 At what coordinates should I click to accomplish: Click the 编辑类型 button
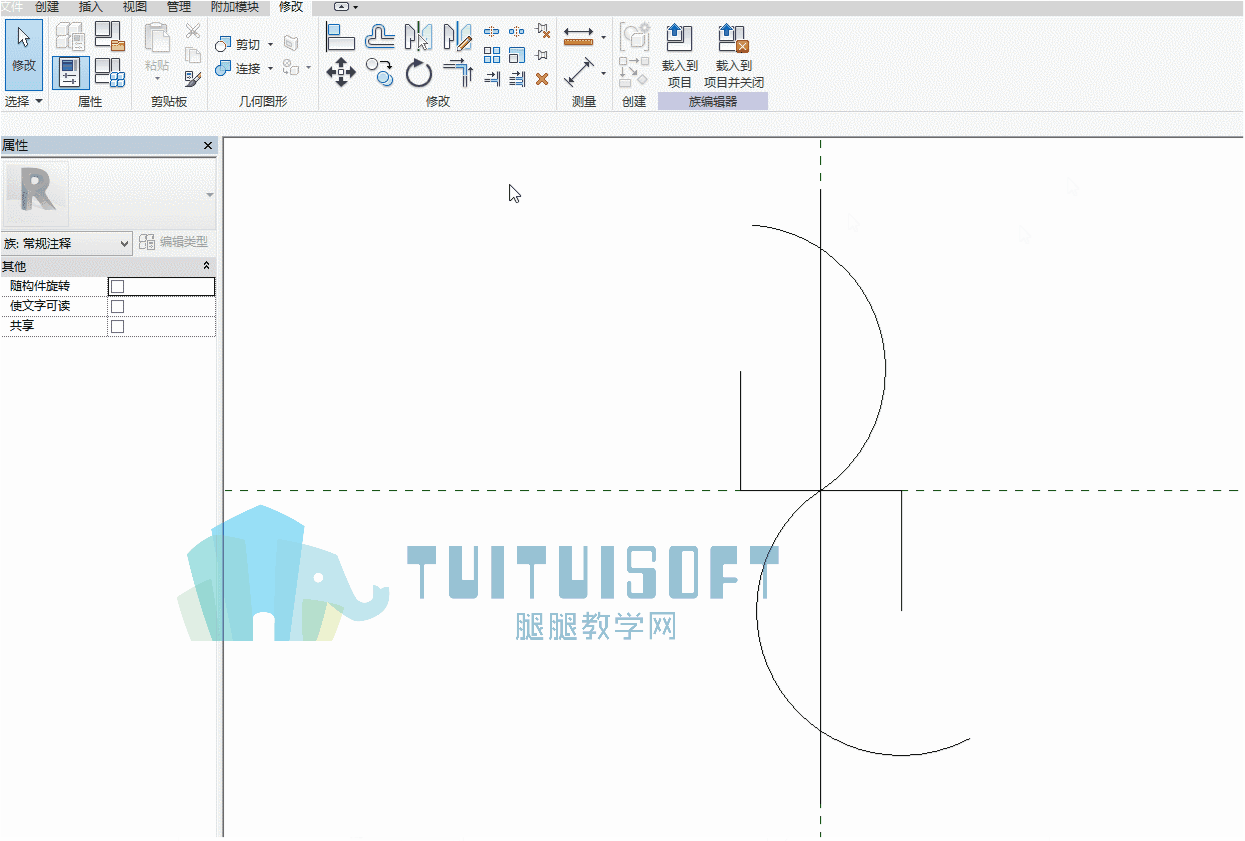coord(174,242)
